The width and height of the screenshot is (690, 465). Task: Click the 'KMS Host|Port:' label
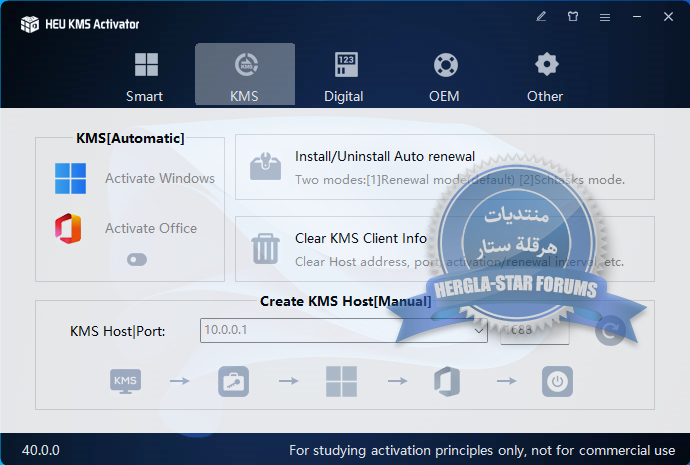pos(117,331)
